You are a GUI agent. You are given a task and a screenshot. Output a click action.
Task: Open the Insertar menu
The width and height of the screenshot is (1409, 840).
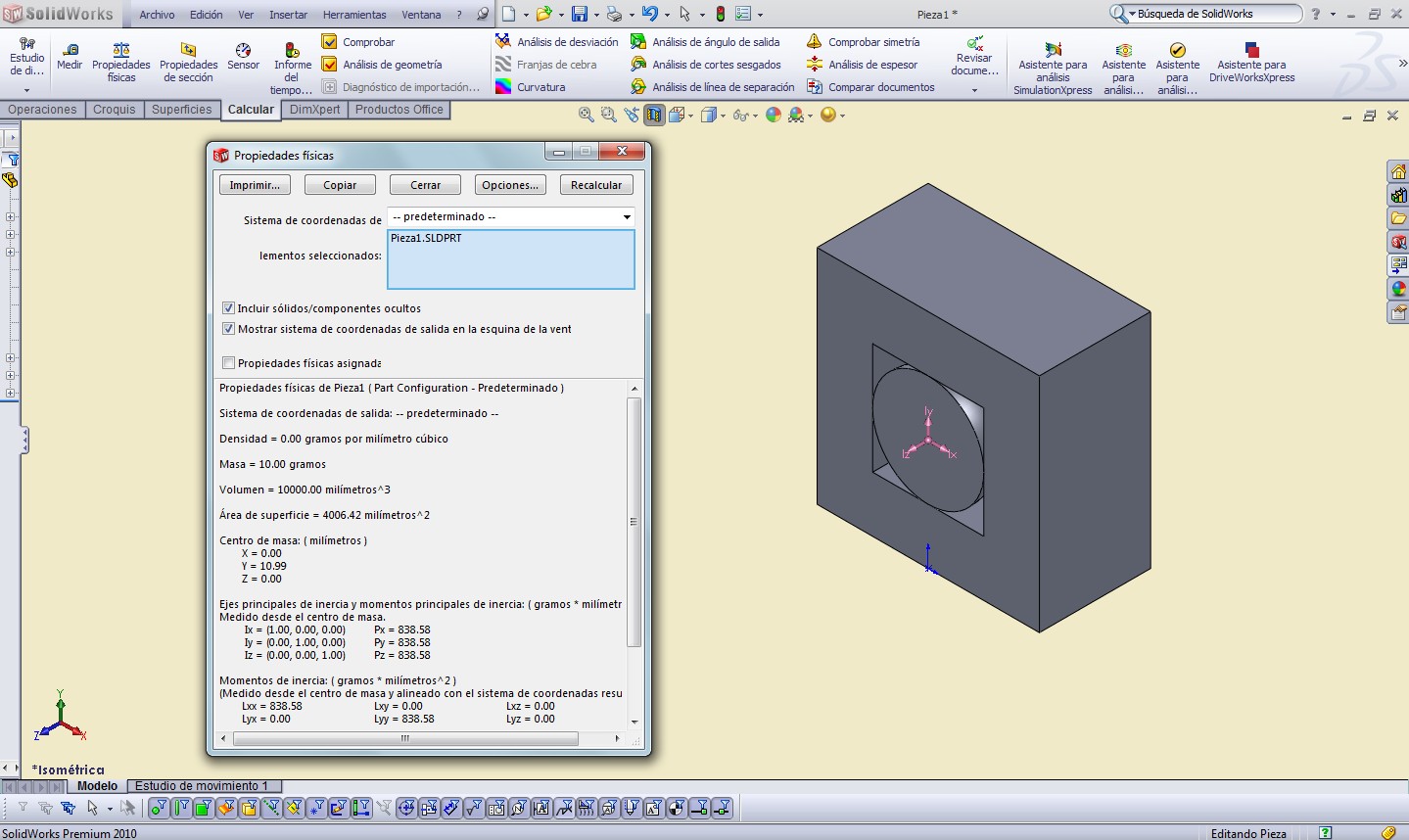click(288, 15)
